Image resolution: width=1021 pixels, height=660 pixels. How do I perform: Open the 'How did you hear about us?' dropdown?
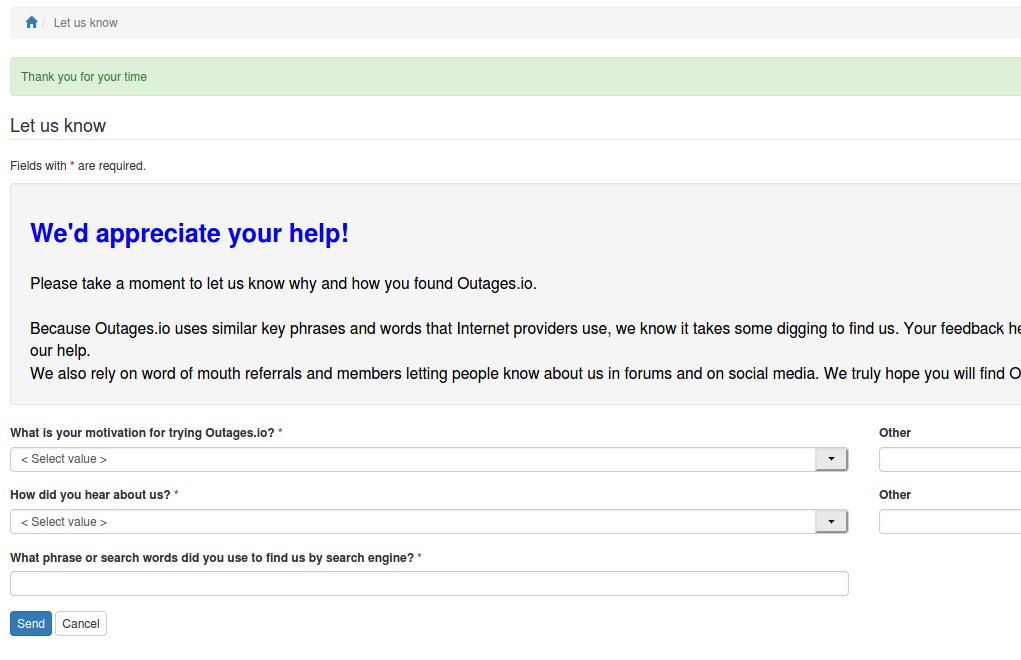429,522
